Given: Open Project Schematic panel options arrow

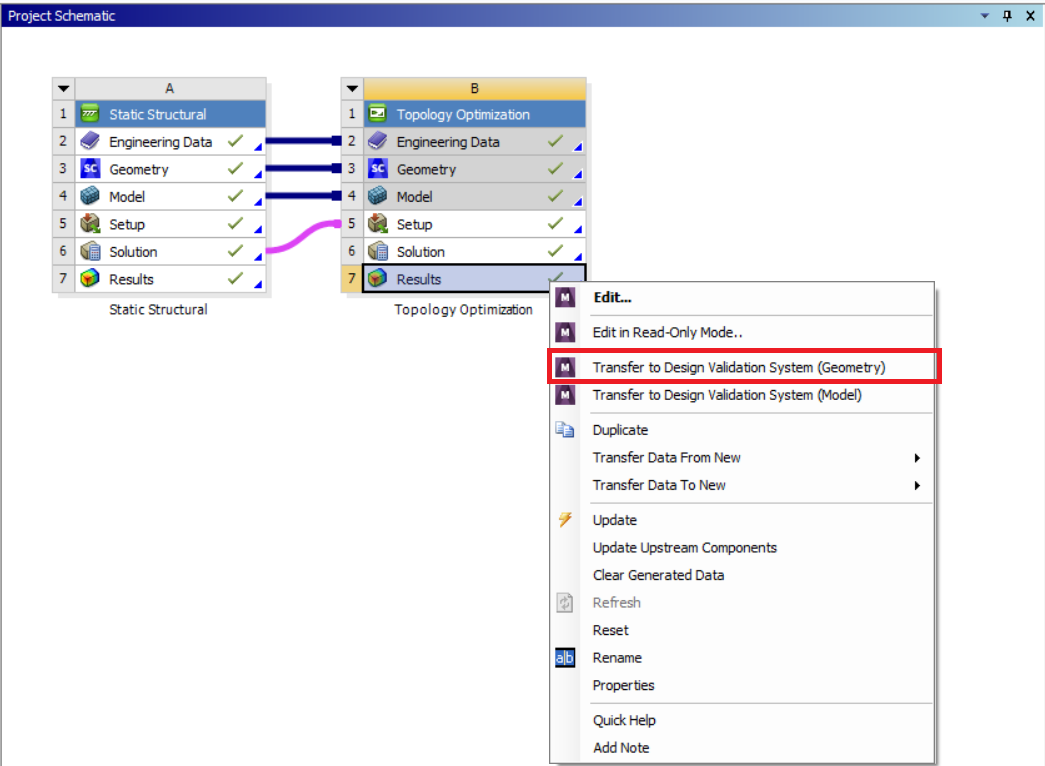Looking at the screenshot, I should [x=984, y=15].
